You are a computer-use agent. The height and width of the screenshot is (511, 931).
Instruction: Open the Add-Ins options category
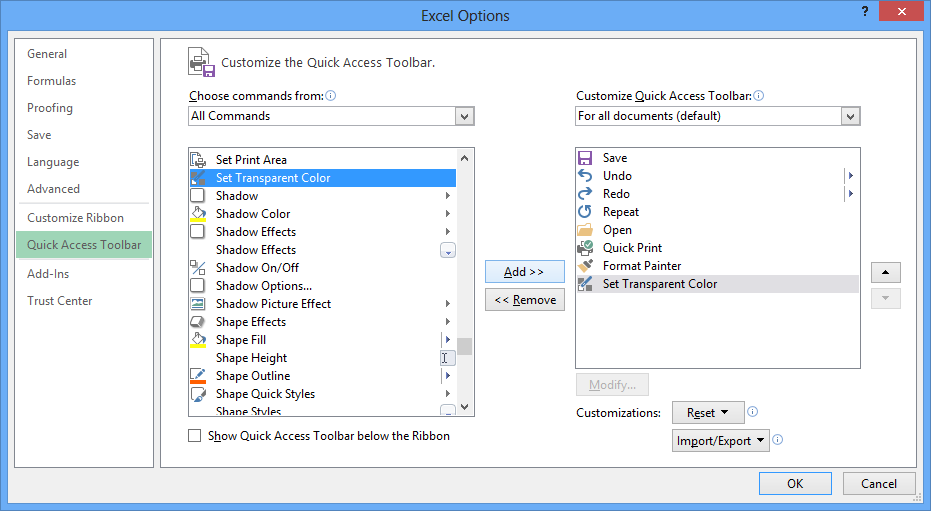click(x=48, y=274)
